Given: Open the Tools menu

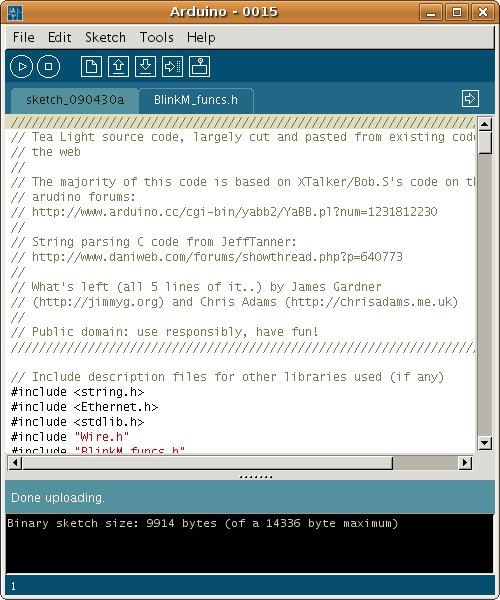Looking at the screenshot, I should 156,38.
